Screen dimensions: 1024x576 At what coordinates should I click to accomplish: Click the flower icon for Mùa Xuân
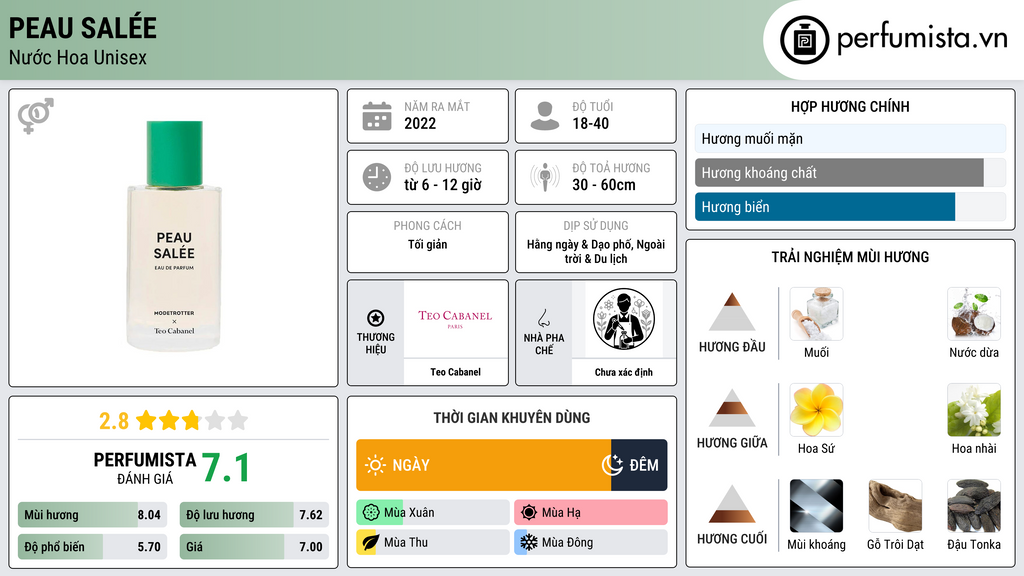click(371, 513)
